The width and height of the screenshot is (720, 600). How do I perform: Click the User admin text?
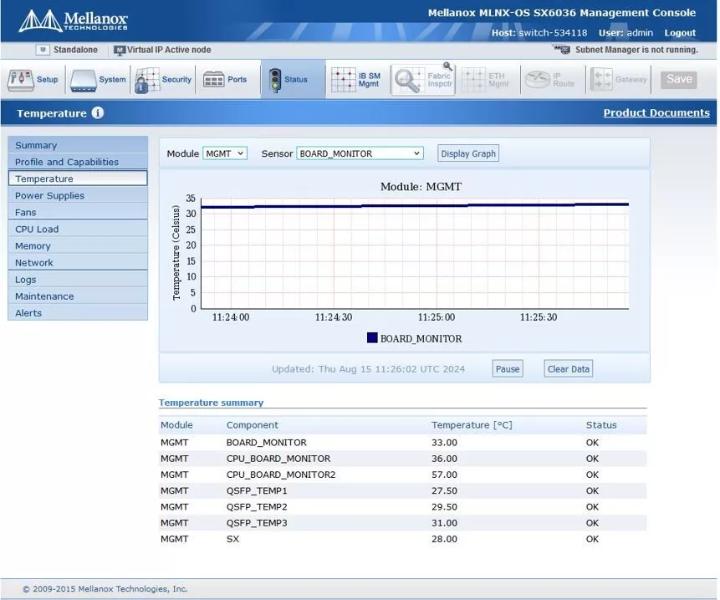coord(625,33)
